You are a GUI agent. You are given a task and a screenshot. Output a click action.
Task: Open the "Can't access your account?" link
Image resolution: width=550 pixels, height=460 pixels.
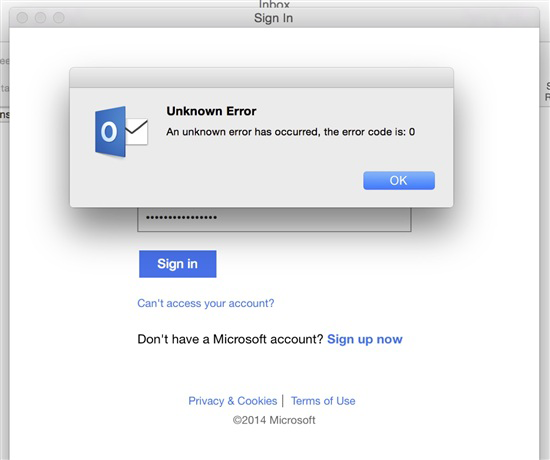tap(206, 303)
